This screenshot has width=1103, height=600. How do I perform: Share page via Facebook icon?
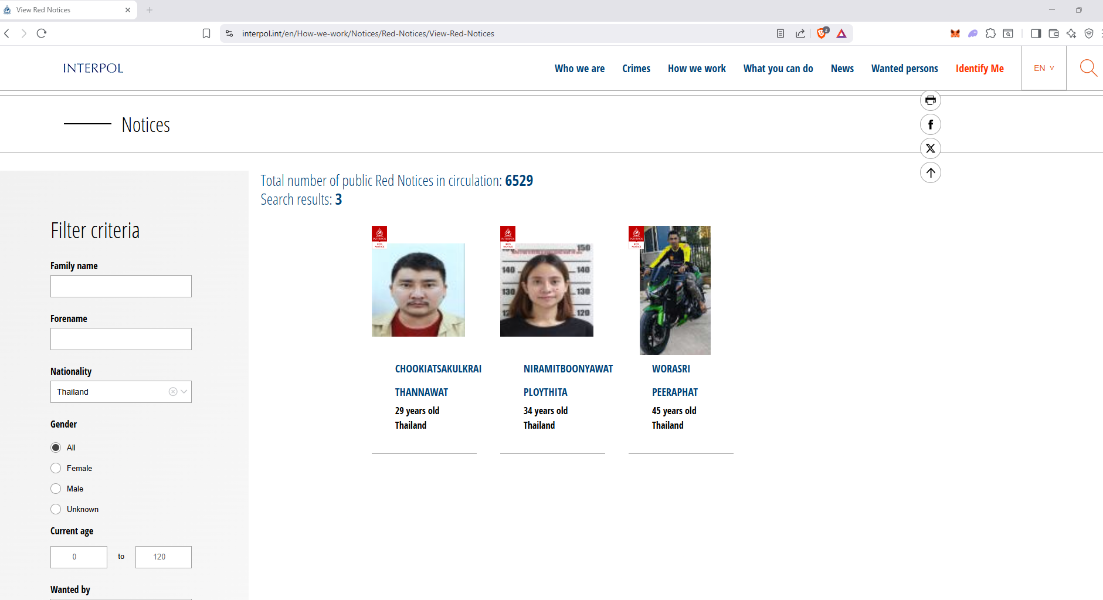[931, 125]
